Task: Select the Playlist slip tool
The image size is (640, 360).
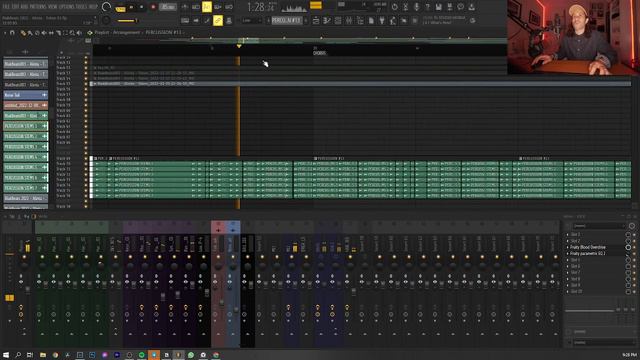Action: 51,32
